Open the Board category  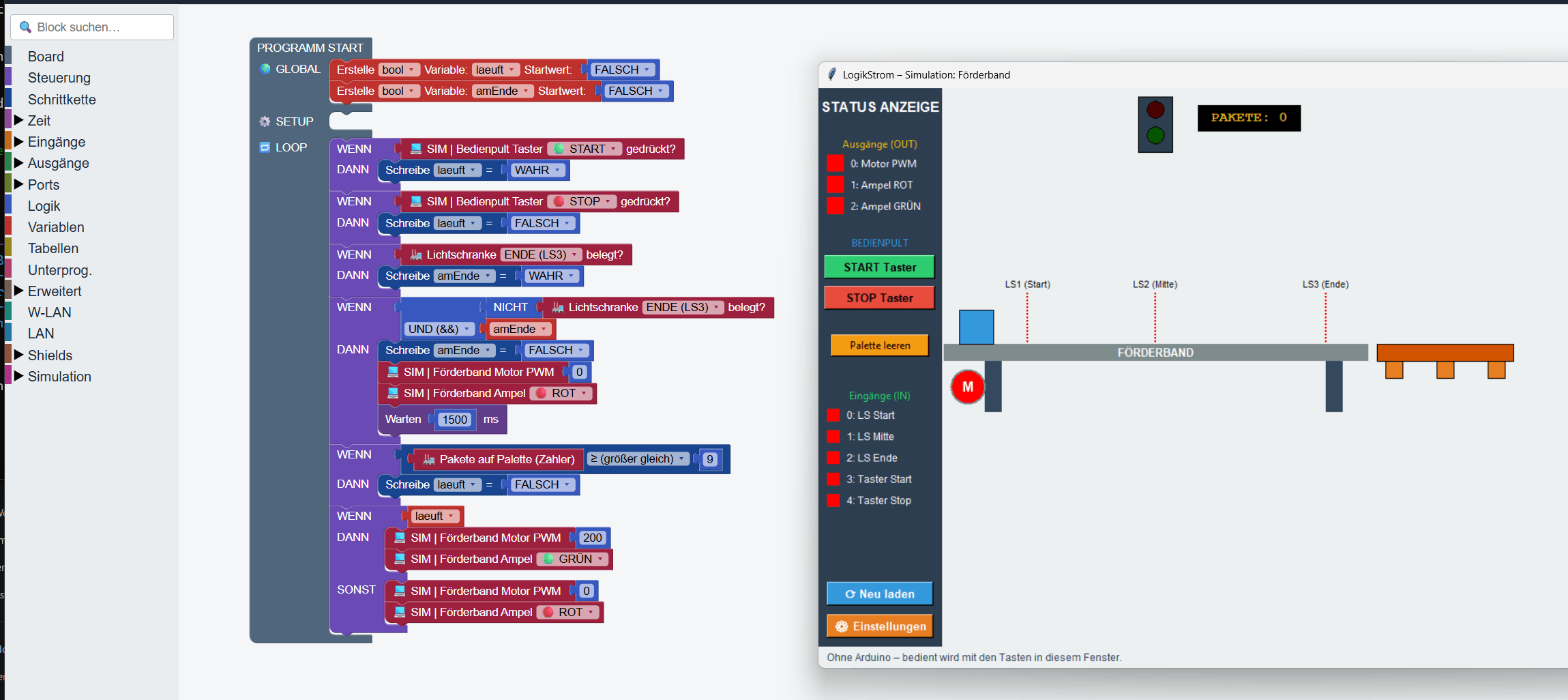(46, 57)
